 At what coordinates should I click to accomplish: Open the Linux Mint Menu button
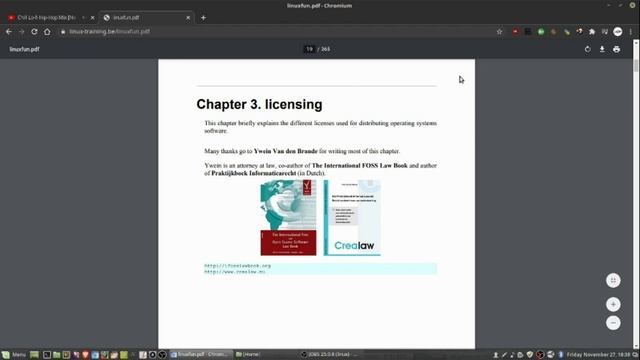tap(14, 354)
